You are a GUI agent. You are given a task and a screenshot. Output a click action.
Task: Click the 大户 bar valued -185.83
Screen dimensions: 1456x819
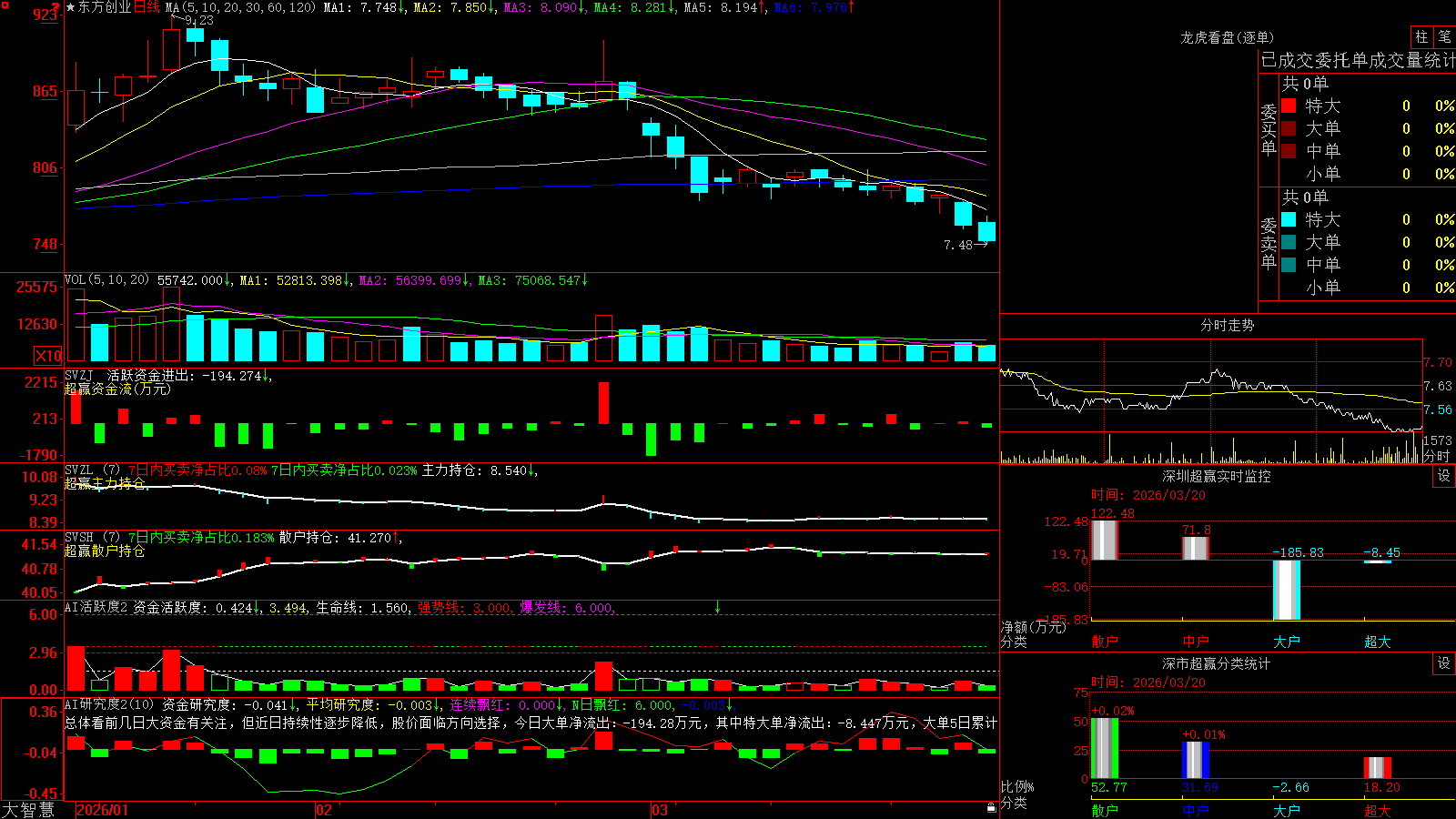[x=1287, y=590]
